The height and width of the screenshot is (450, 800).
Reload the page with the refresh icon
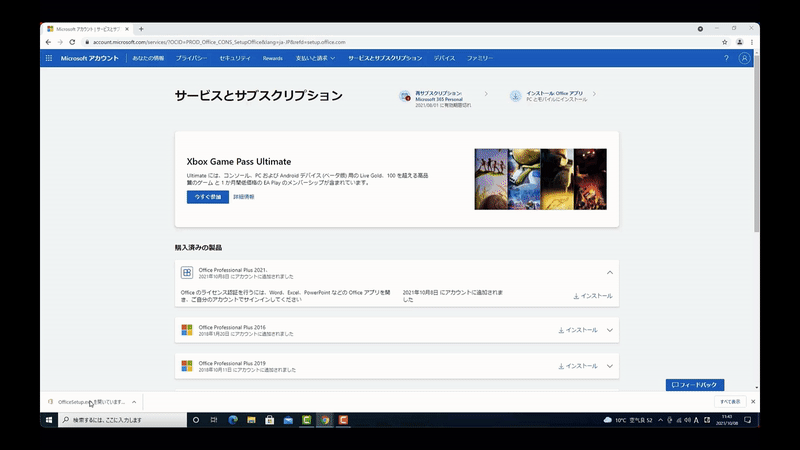72,42
